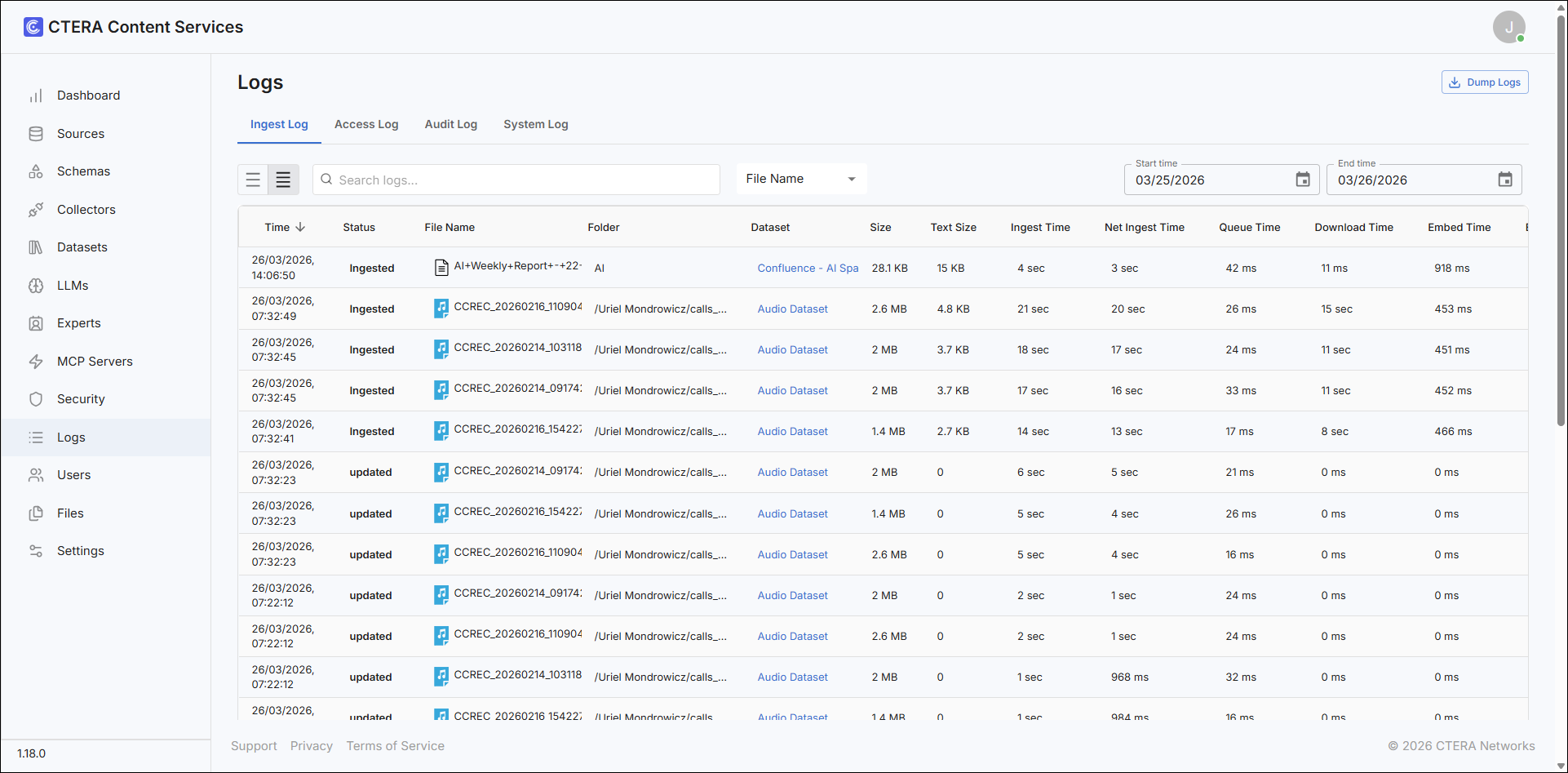Open Experts sidebar item
The width and height of the screenshot is (1568, 773).
coord(105,323)
